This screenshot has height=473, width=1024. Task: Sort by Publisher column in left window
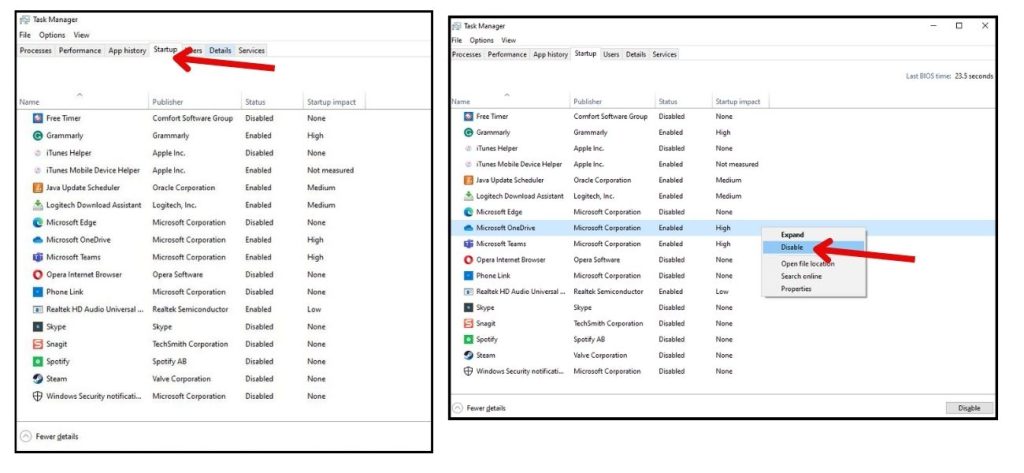(168, 102)
